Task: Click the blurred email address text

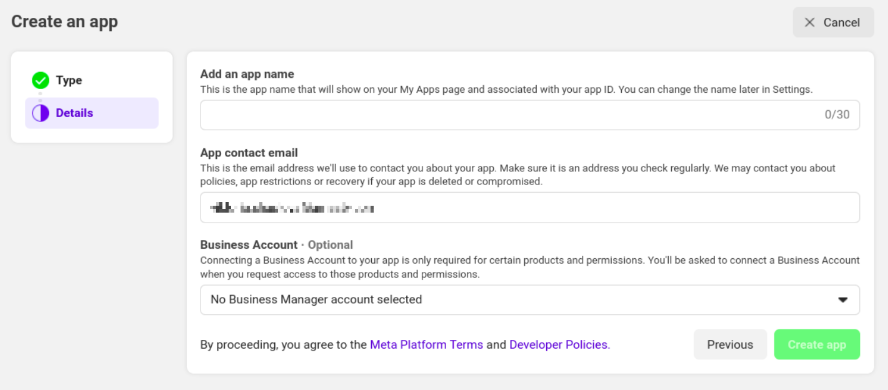Action: 292,208
